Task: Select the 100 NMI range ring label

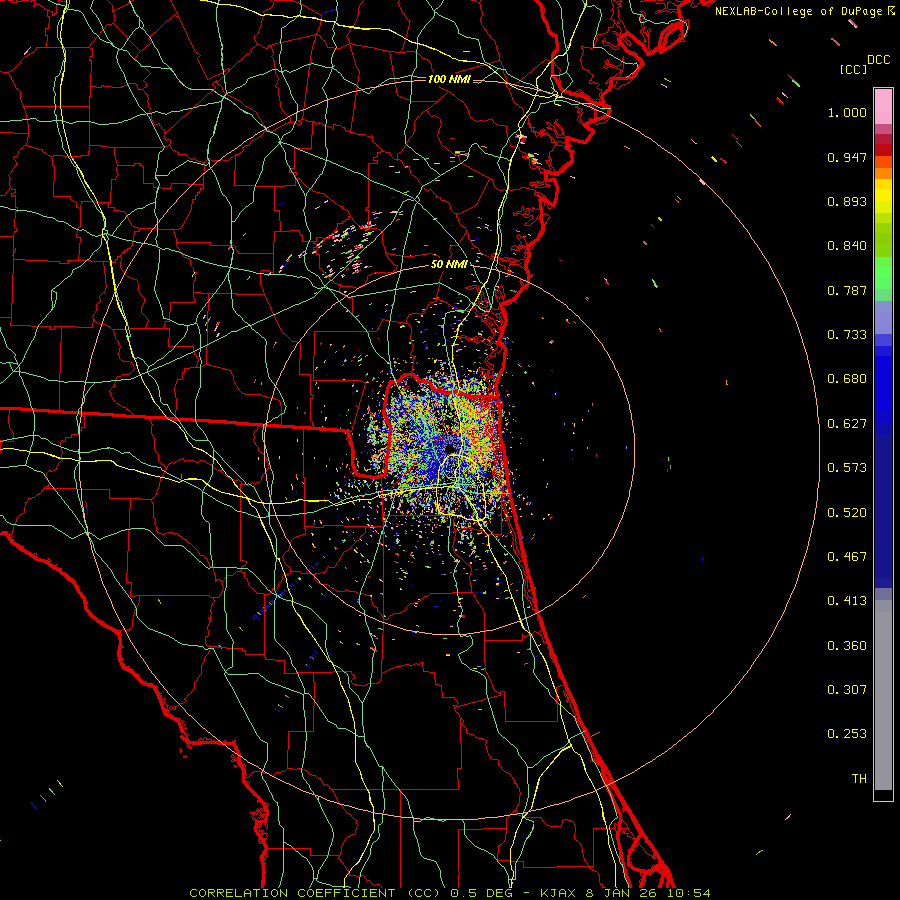Action: coord(449,79)
